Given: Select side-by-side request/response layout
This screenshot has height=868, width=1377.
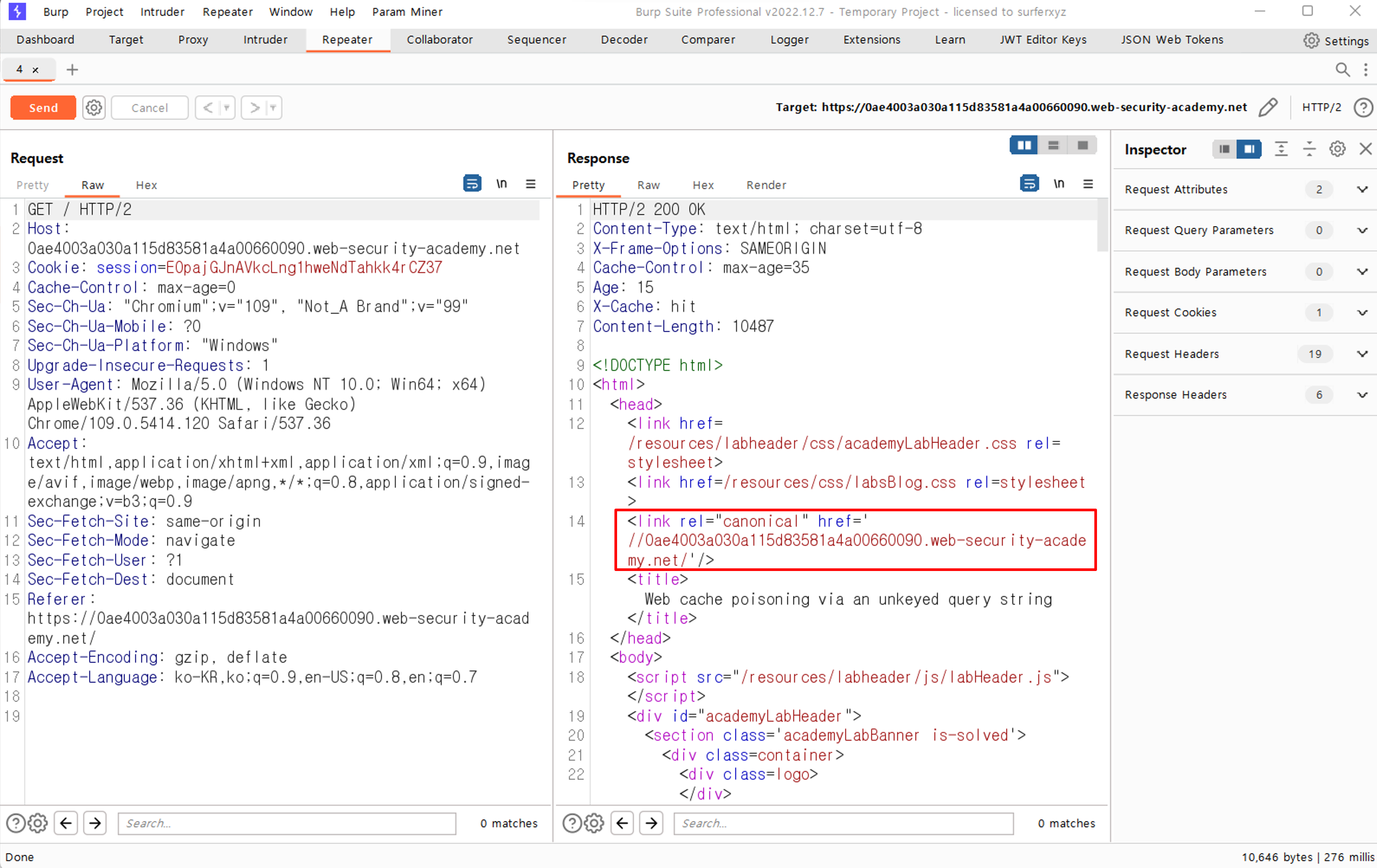Looking at the screenshot, I should (x=1024, y=145).
